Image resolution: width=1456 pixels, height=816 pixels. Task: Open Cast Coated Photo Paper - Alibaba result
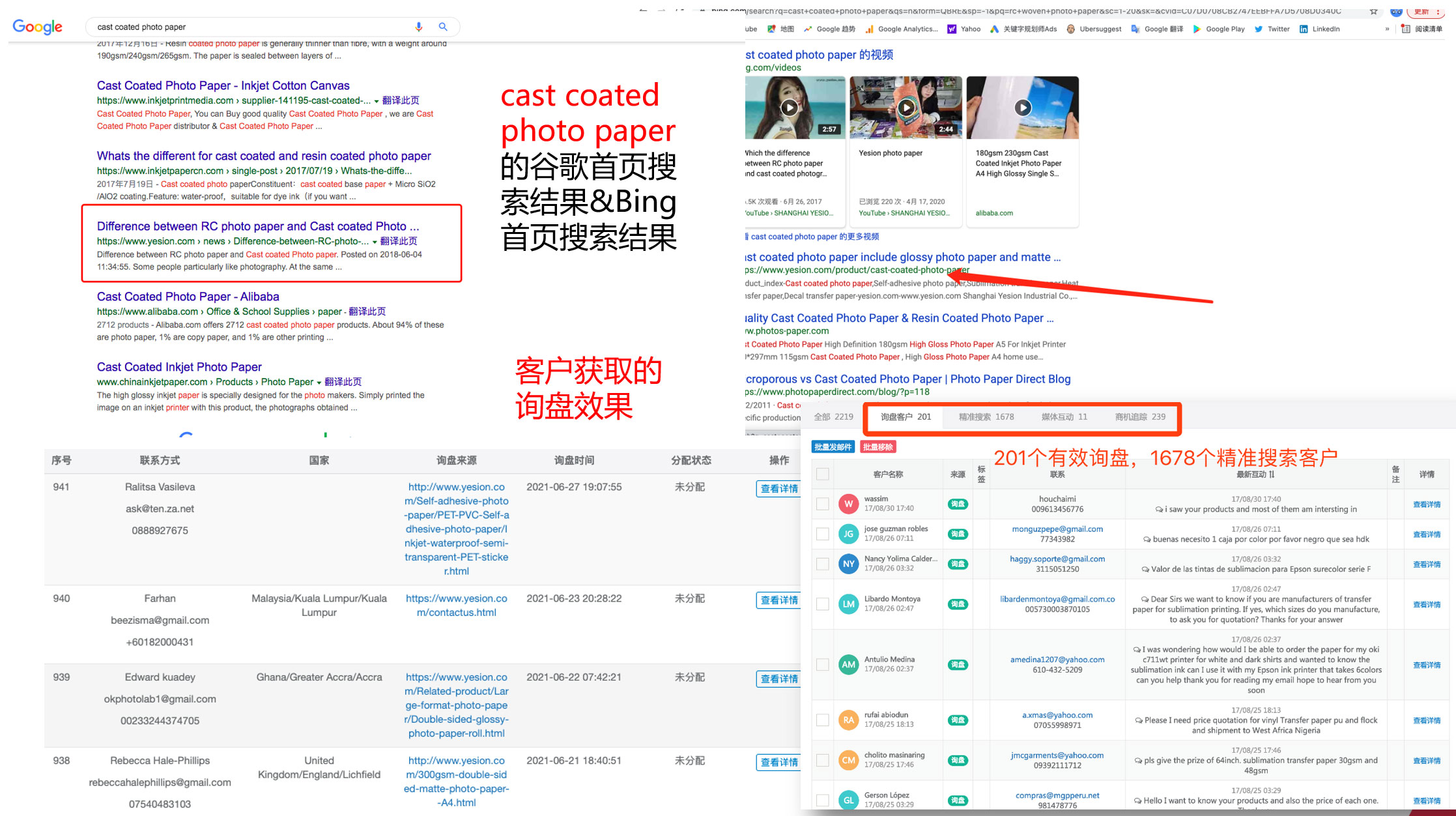pyautogui.click(x=188, y=297)
